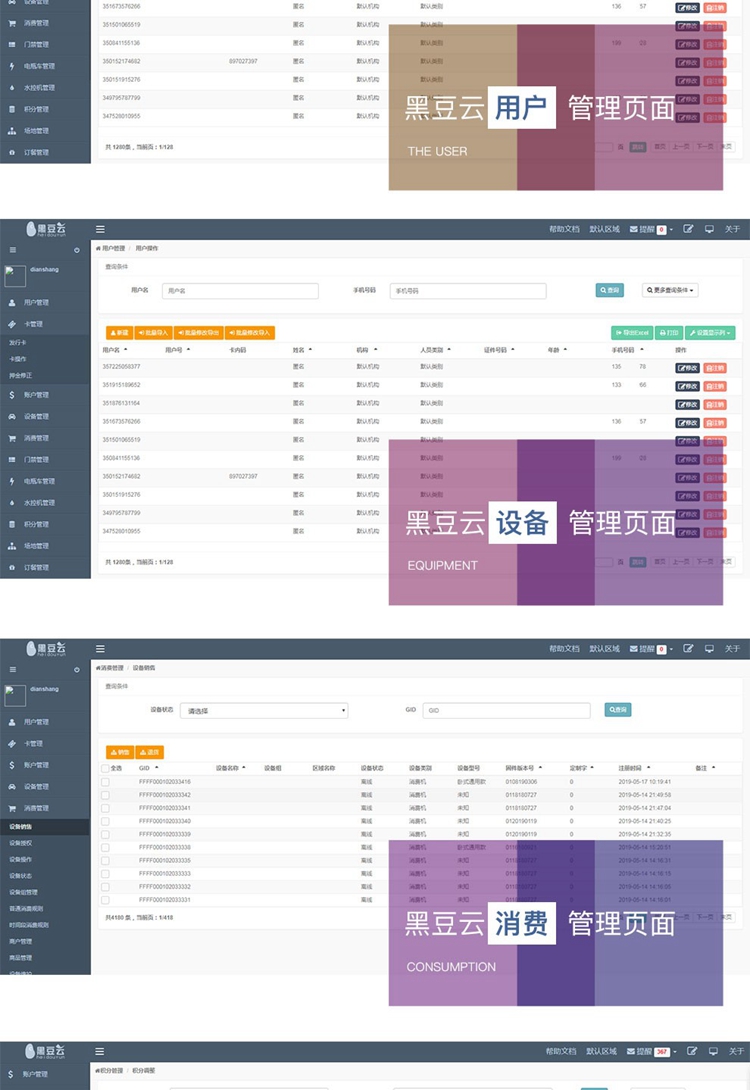
Task: Click the 打印 printer button
Action: coord(669,332)
